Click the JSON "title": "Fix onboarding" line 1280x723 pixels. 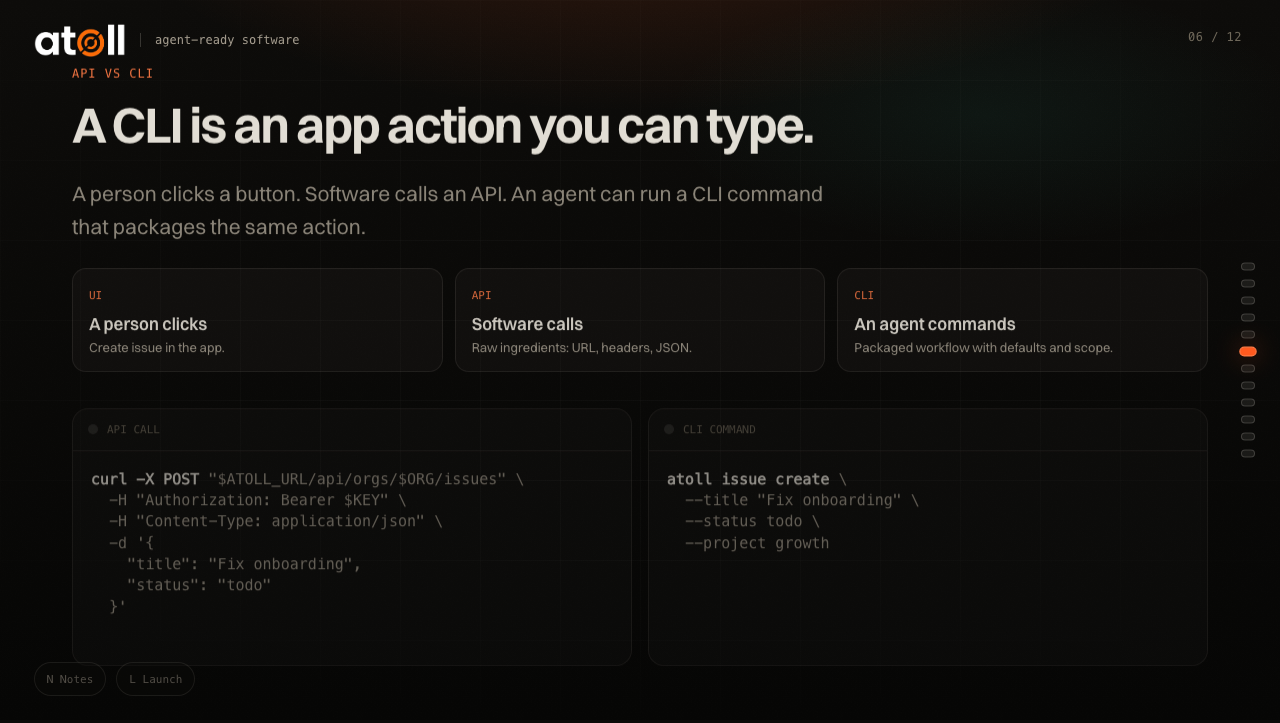click(x=244, y=564)
